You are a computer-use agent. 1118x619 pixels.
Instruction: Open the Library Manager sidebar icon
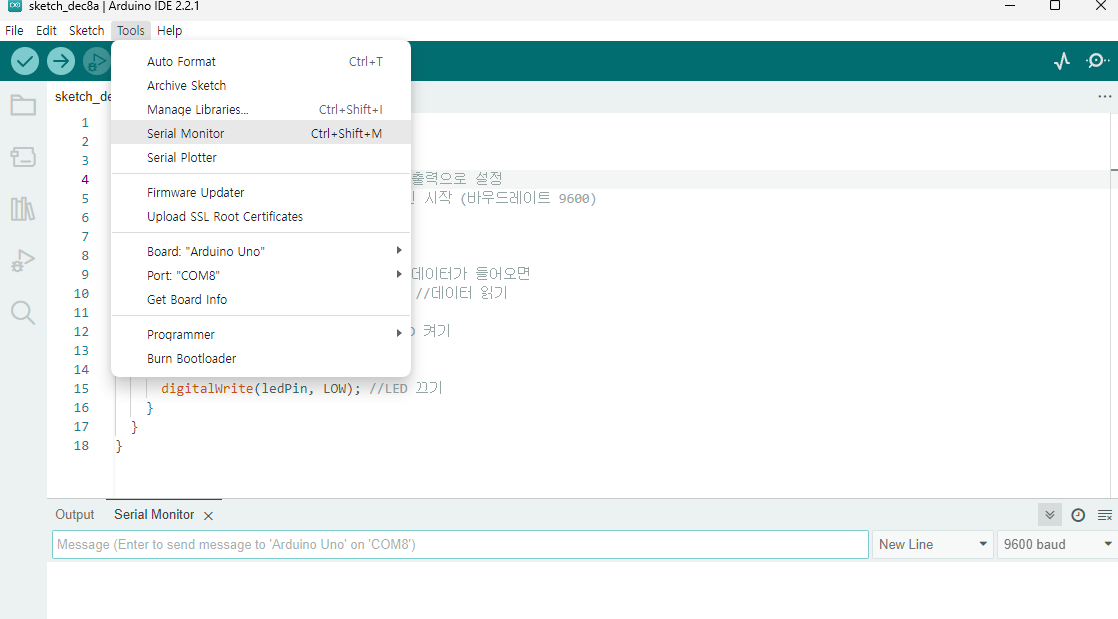(23, 209)
